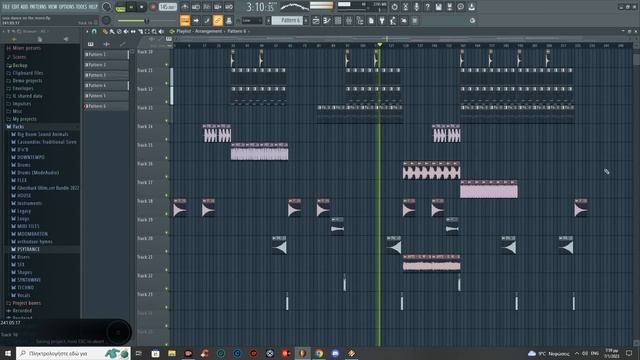The height and width of the screenshot is (360, 640).
Task: Open the Playlist view icon
Action: (316, 20)
